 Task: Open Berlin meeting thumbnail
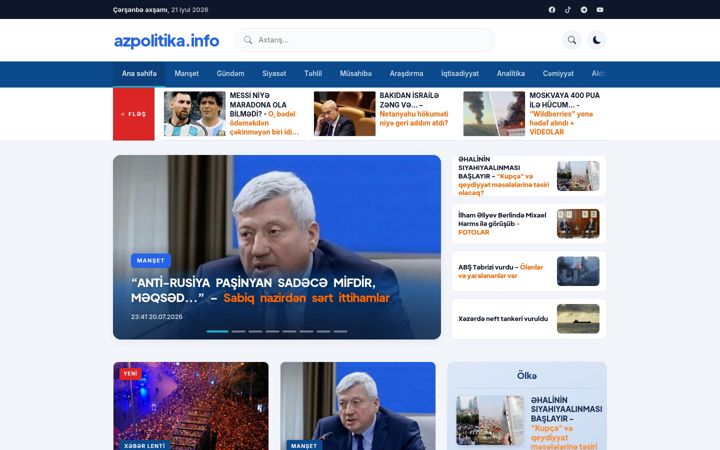[578, 224]
